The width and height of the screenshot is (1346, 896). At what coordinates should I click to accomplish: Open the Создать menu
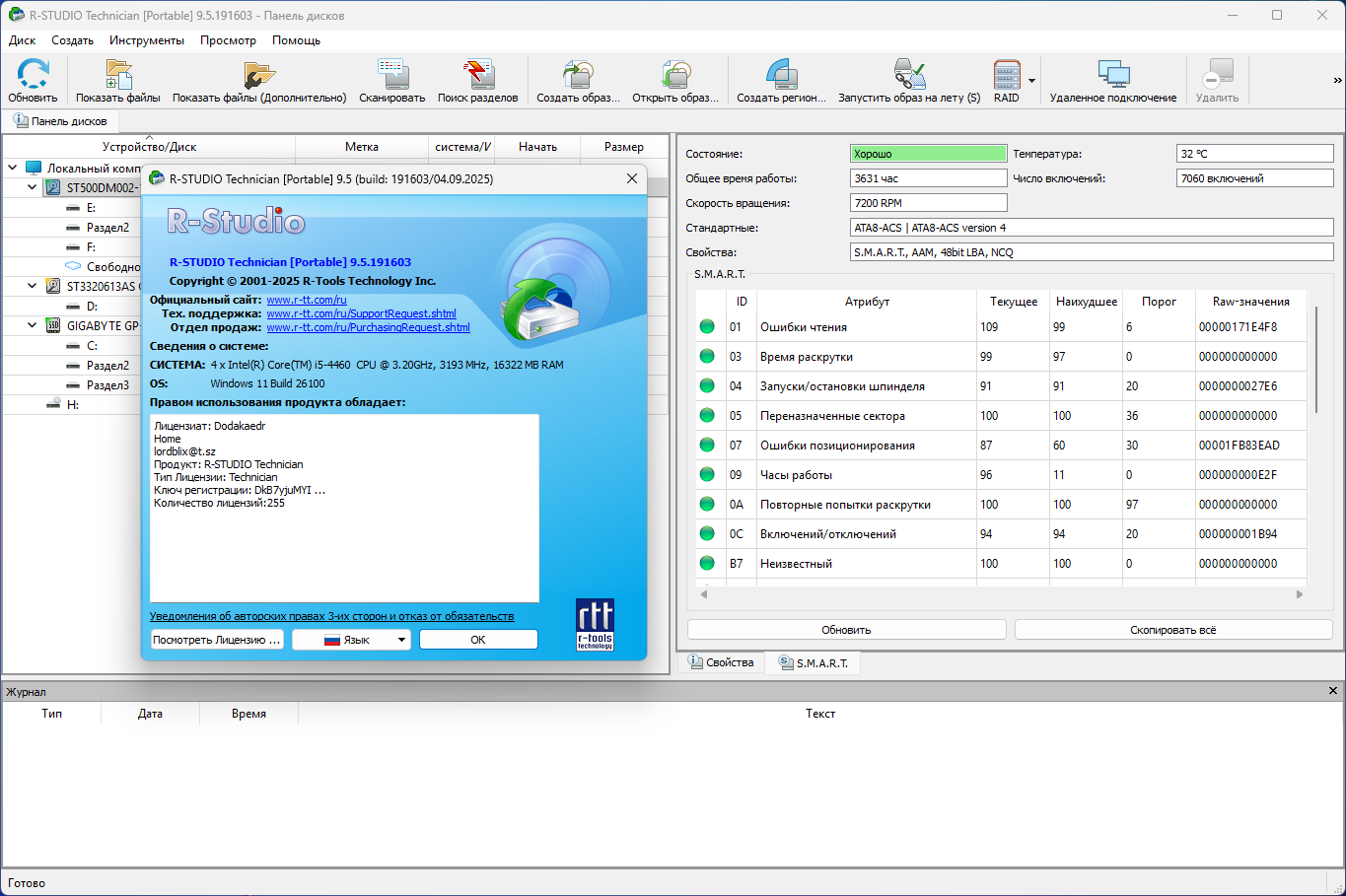tap(72, 40)
